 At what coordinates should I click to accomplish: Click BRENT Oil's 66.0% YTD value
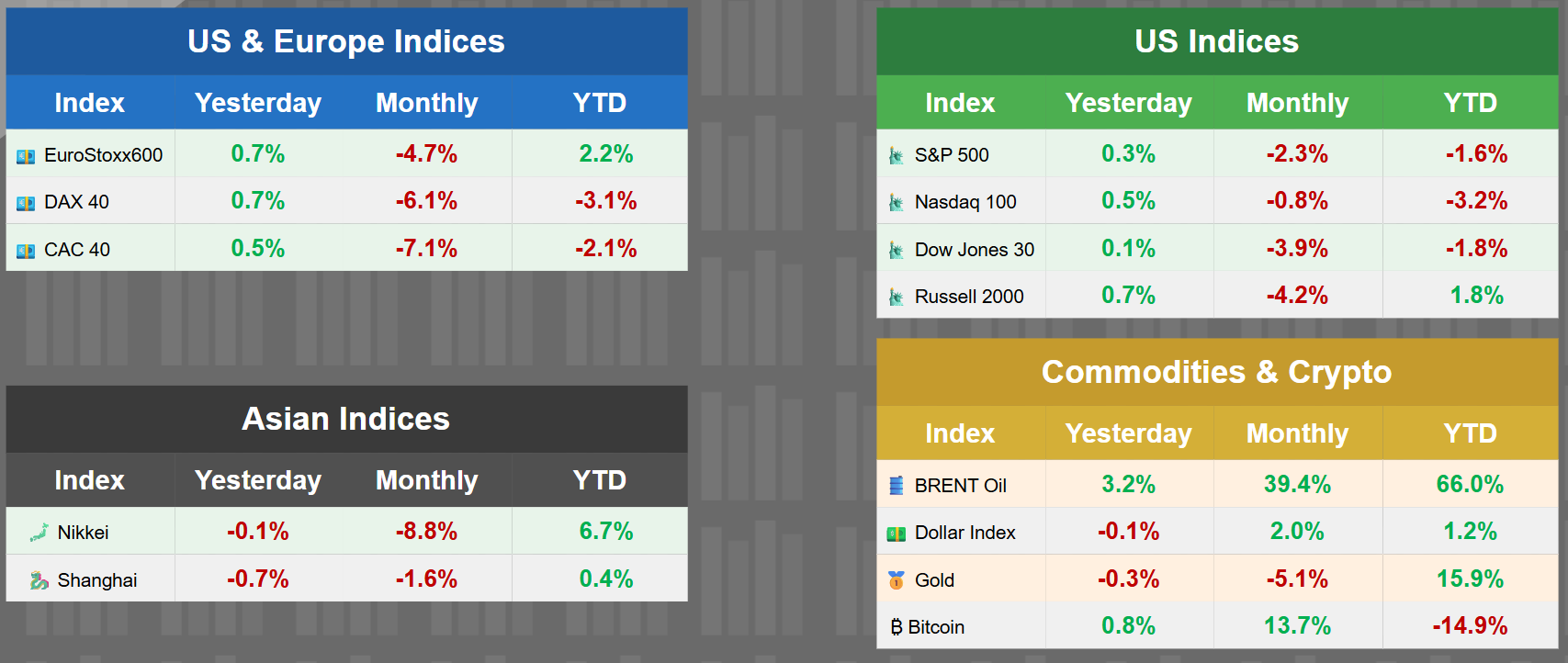[x=1470, y=485]
